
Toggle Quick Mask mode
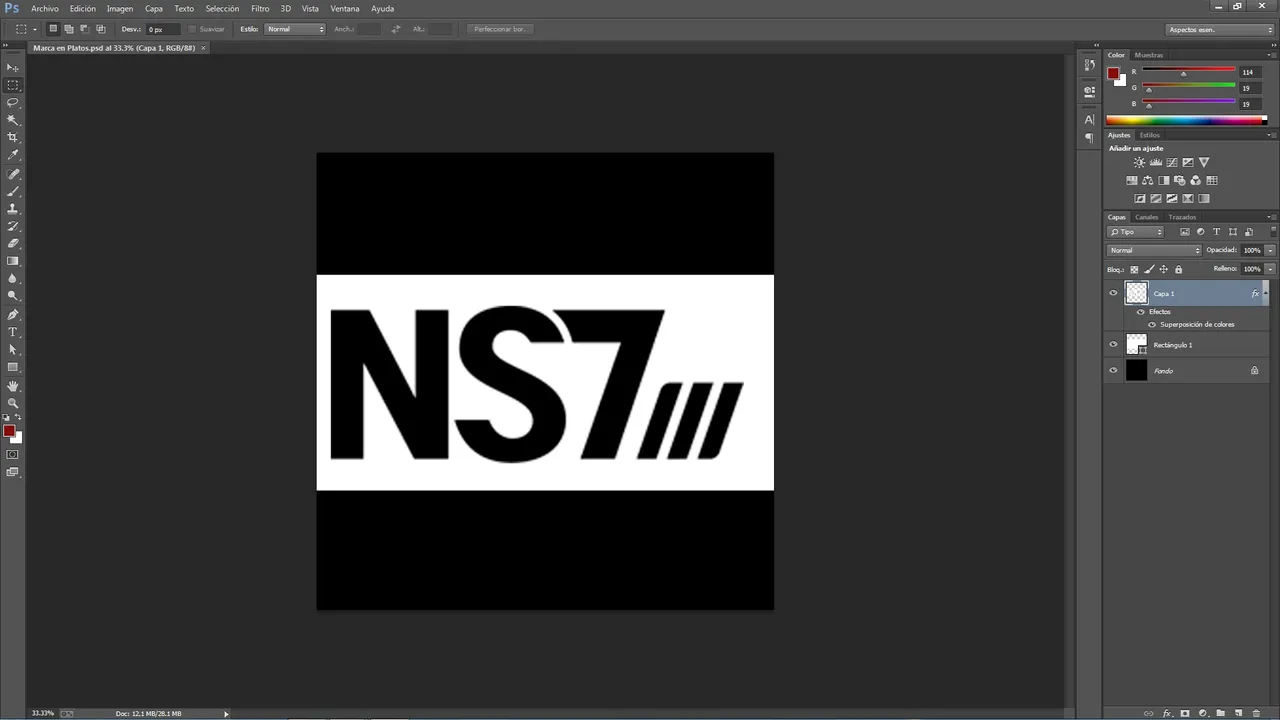coord(13,454)
